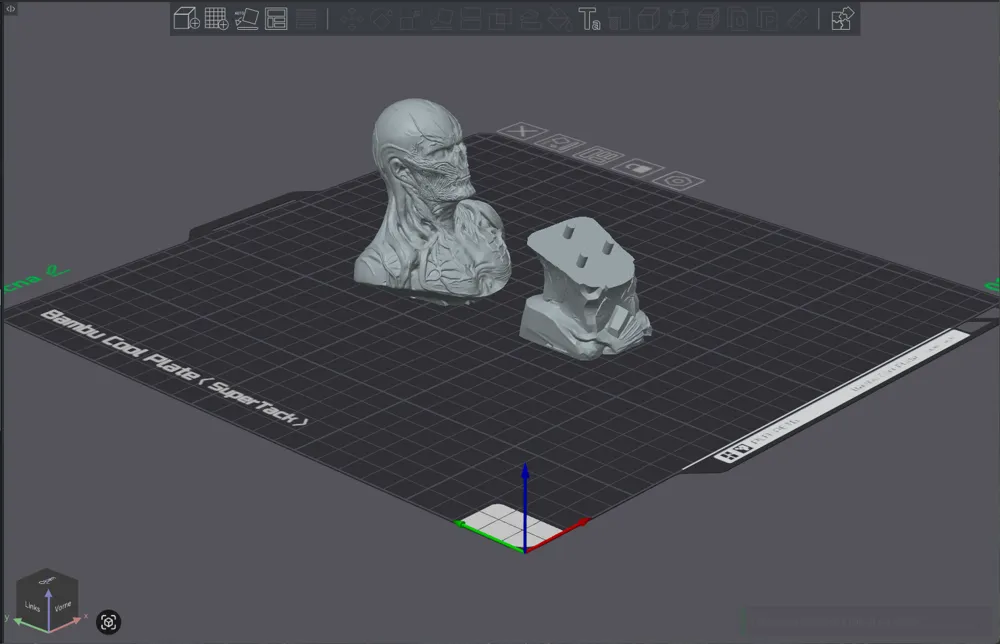The width and height of the screenshot is (1000, 644).
Task: Select the Rotate tool
Action: point(381,17)
